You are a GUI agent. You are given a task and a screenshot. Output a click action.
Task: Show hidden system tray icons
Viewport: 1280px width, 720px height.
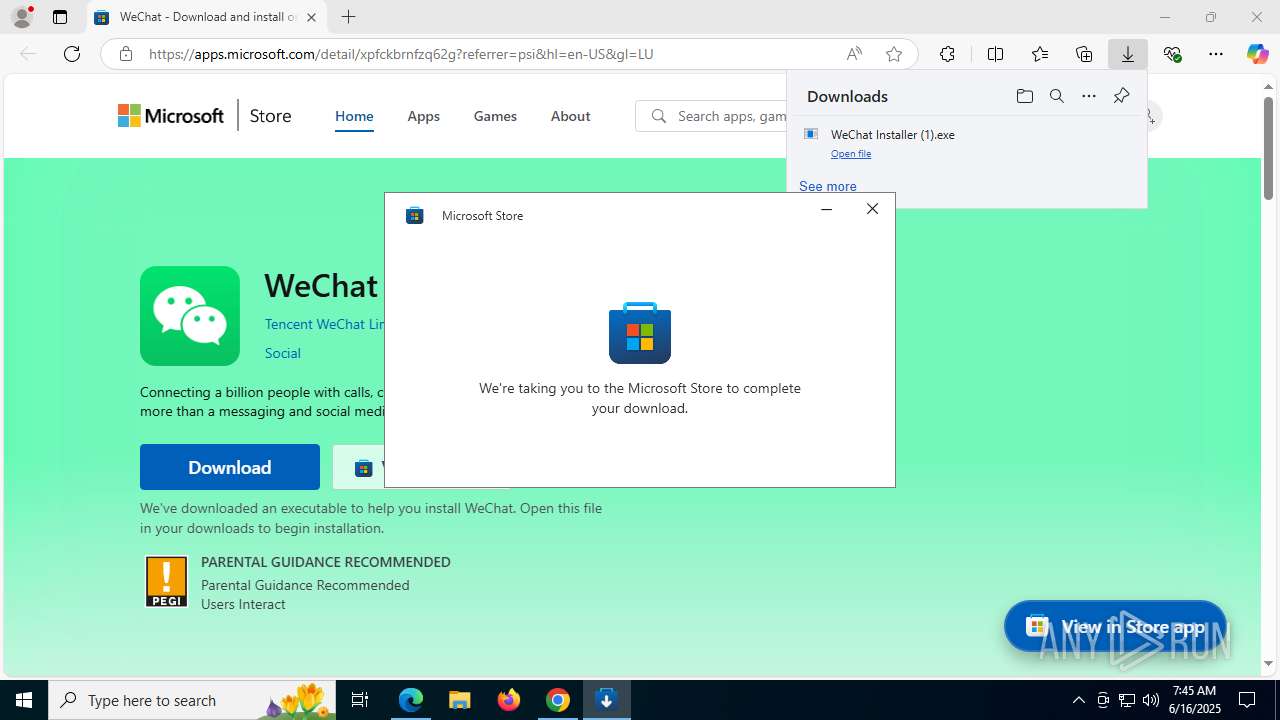click(1078, 700)
